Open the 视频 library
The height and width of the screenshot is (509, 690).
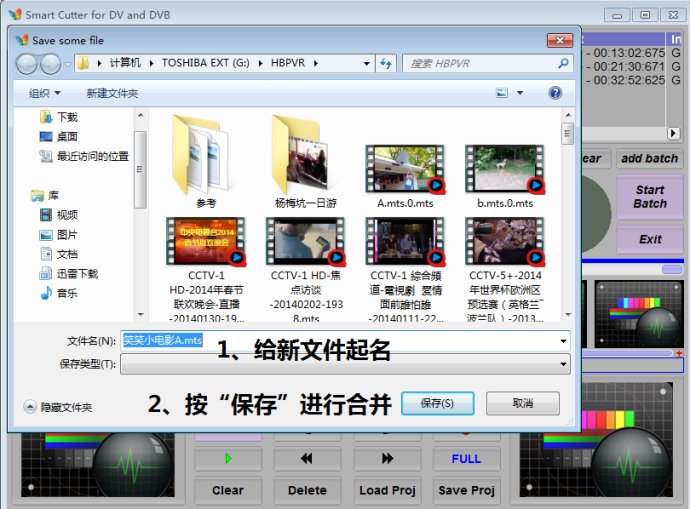(x=59, y=215)
